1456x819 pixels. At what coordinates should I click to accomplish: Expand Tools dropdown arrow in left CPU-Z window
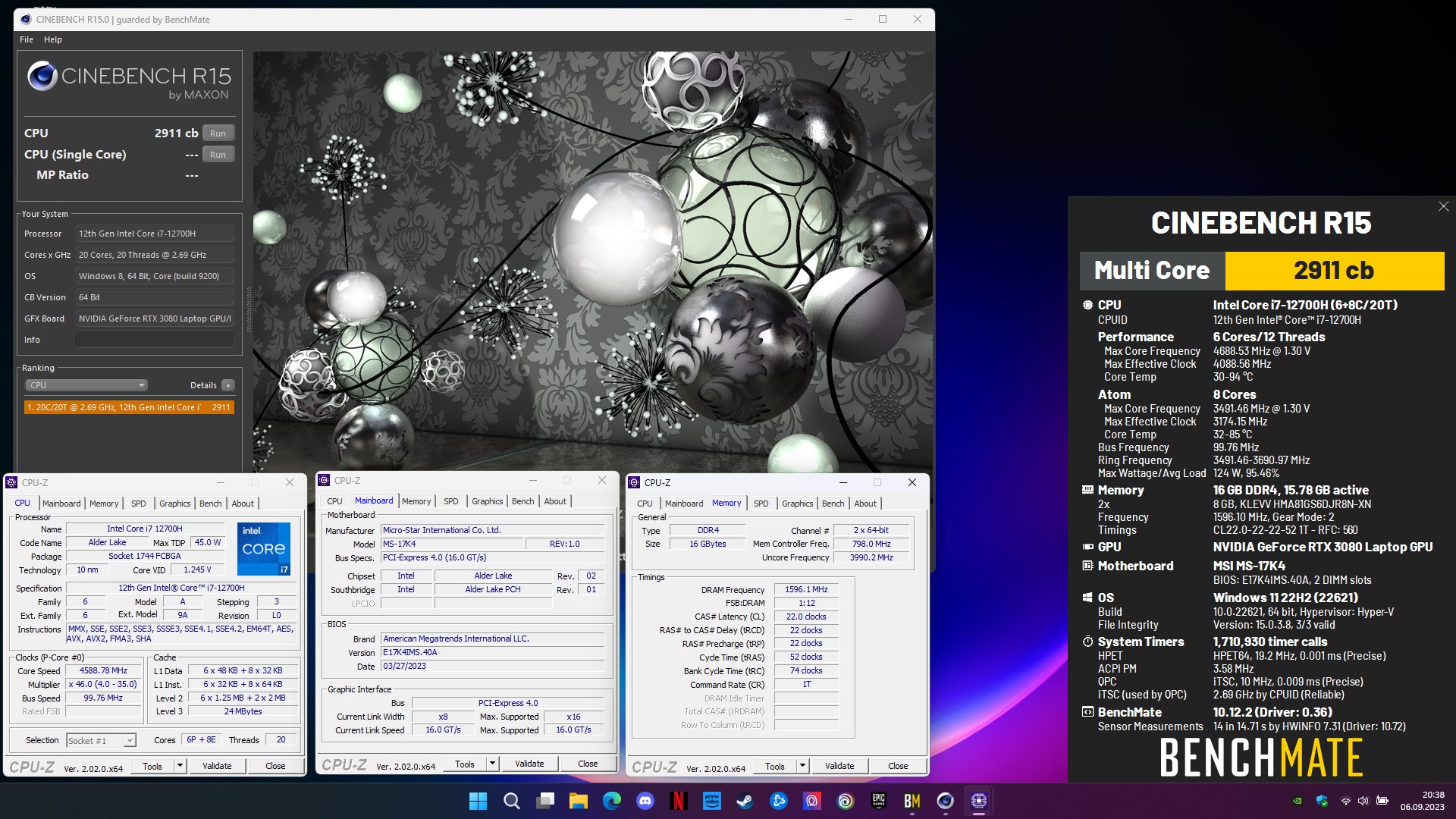(180, 767)
